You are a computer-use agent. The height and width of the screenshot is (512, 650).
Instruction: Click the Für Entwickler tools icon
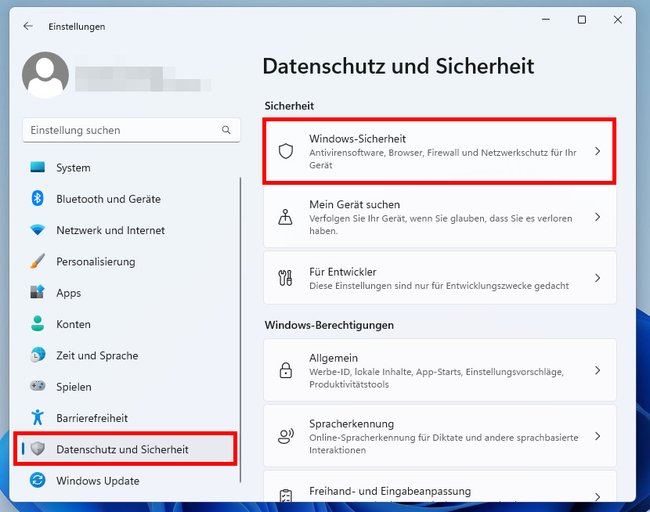[285, 278]
